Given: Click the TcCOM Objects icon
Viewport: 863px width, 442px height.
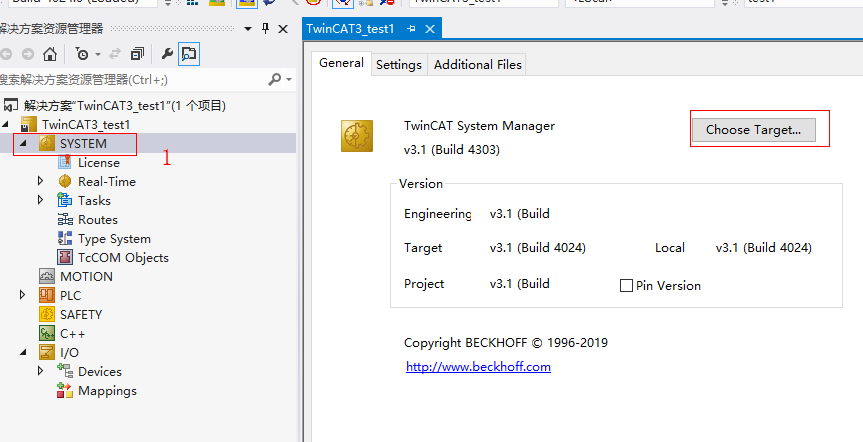Looking at the screenshot, I should pyautogui.click(x=65, y=257).
